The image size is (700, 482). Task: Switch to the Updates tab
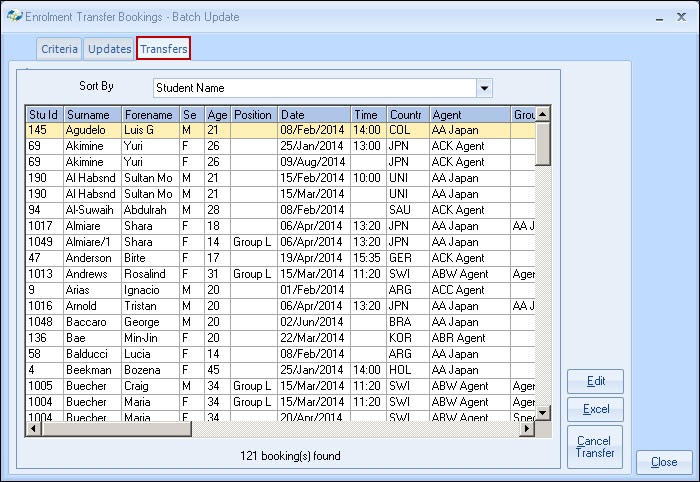click(109, 49)
